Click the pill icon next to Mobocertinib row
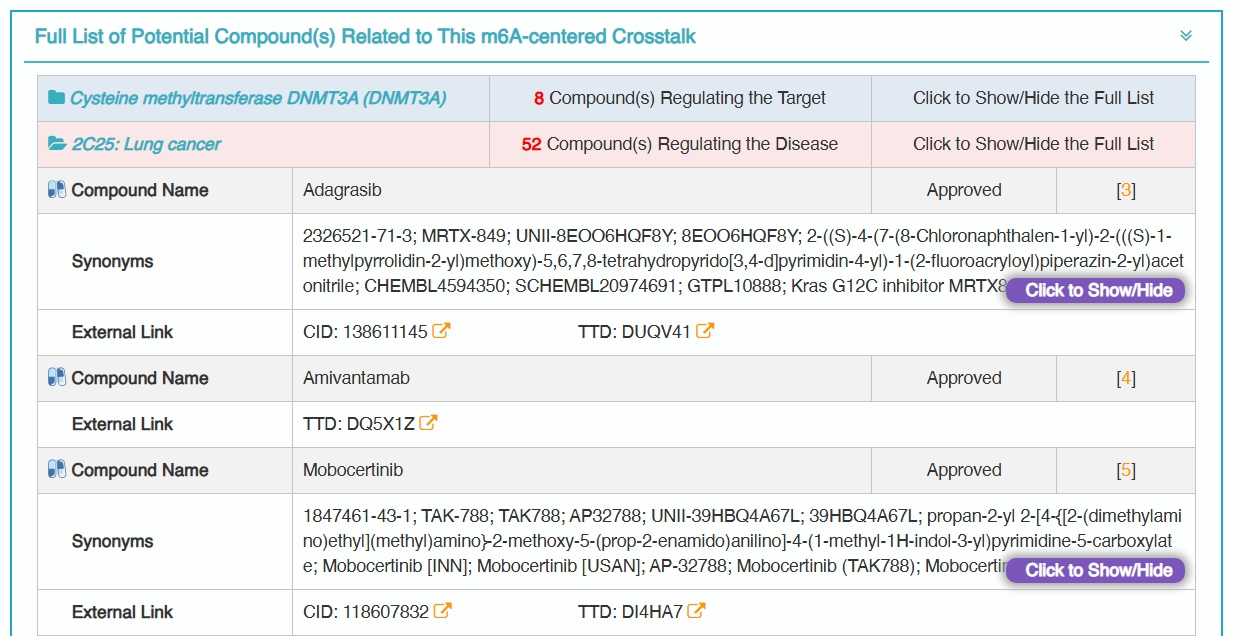 click(57, 470)
